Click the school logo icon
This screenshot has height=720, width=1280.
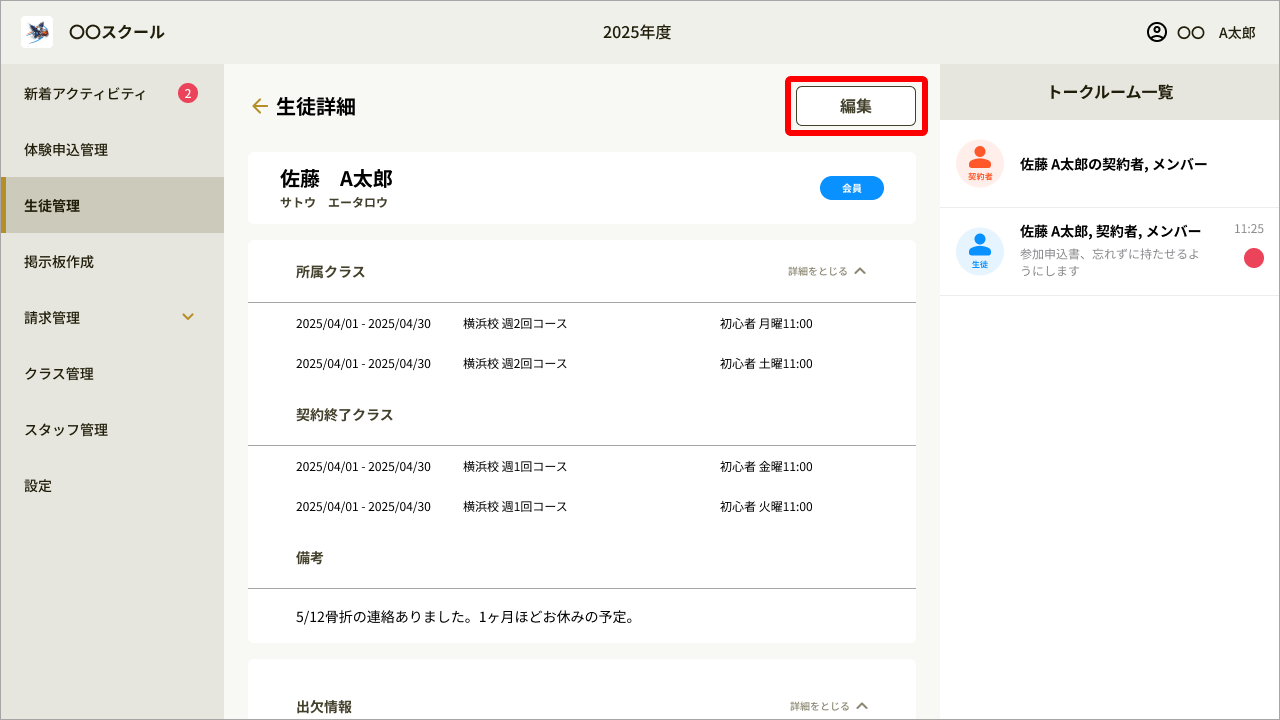click(x=37, y=32)
